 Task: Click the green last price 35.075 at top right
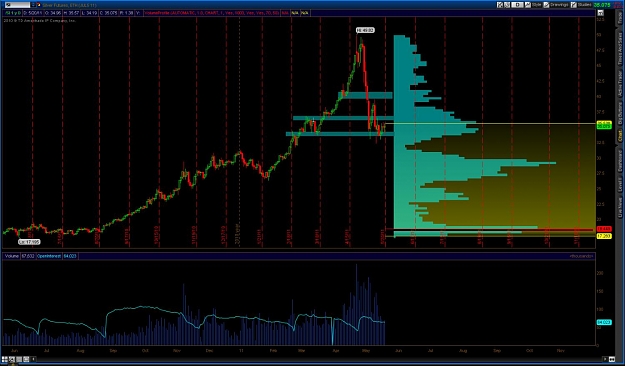(602, 5)
